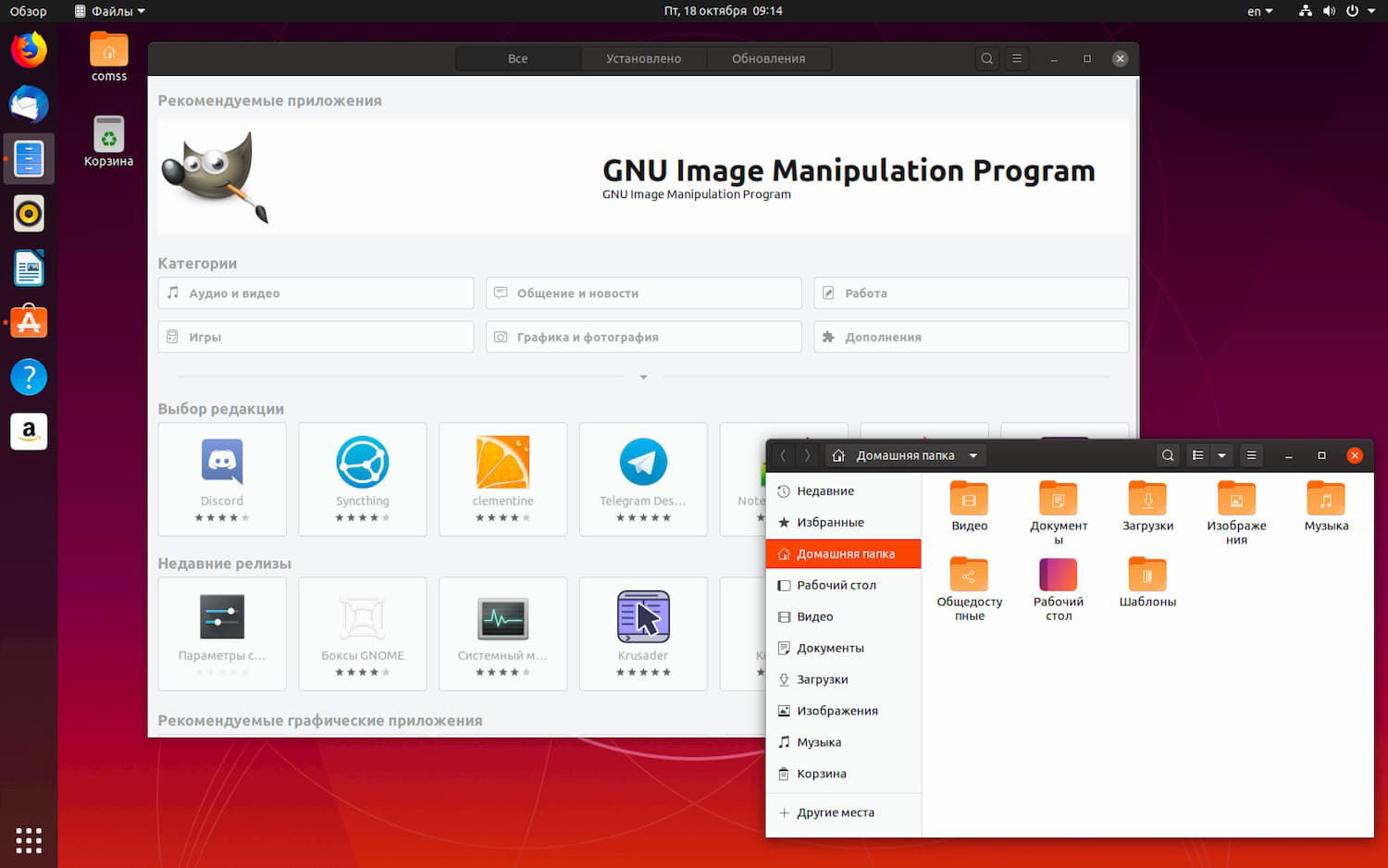The height and width of the screenshot is (868, 1388).
Task: Select the Общедоступные folder icon
Action: coord(969,589)
